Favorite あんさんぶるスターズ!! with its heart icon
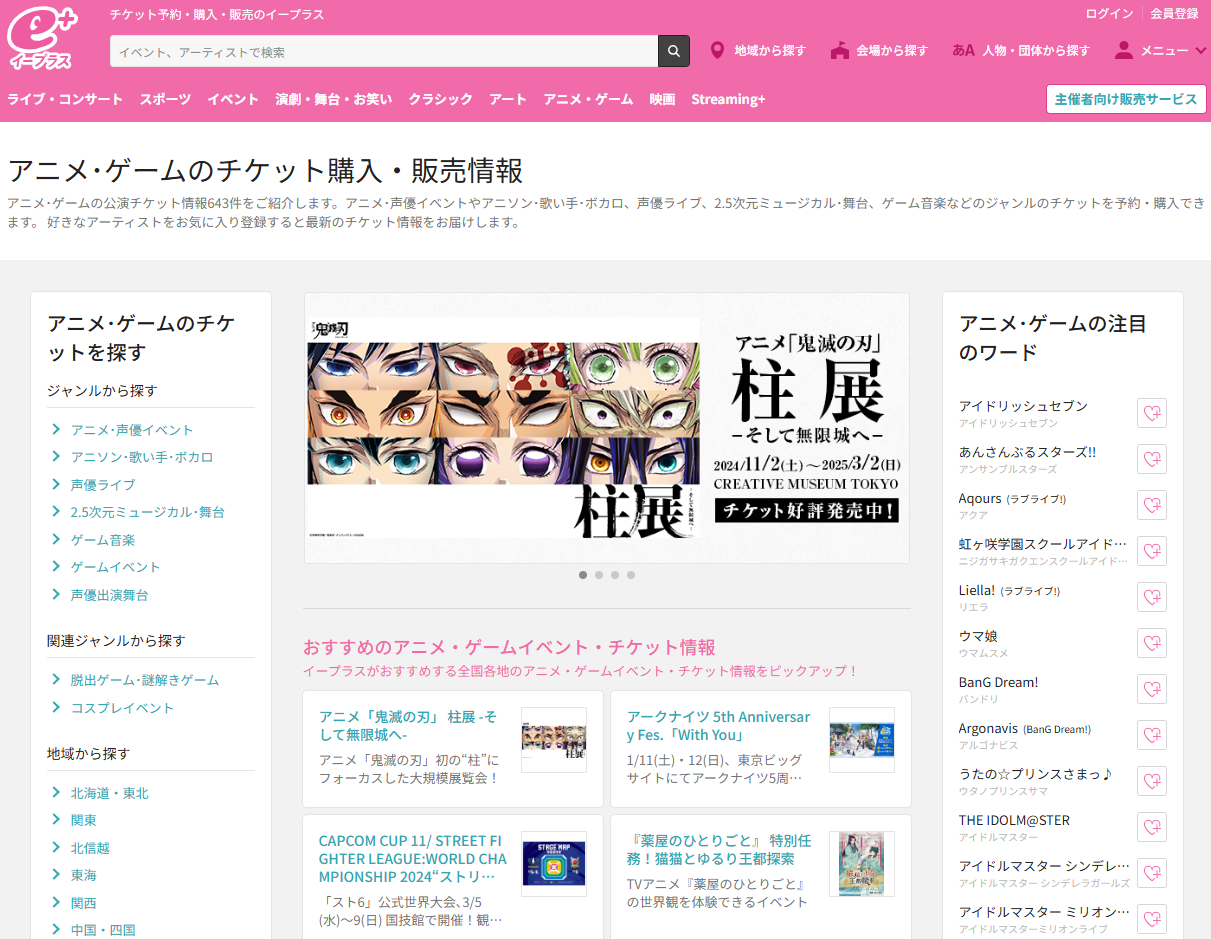The width and height of the screenshot is (1211, 939). tap(1152, 459)
